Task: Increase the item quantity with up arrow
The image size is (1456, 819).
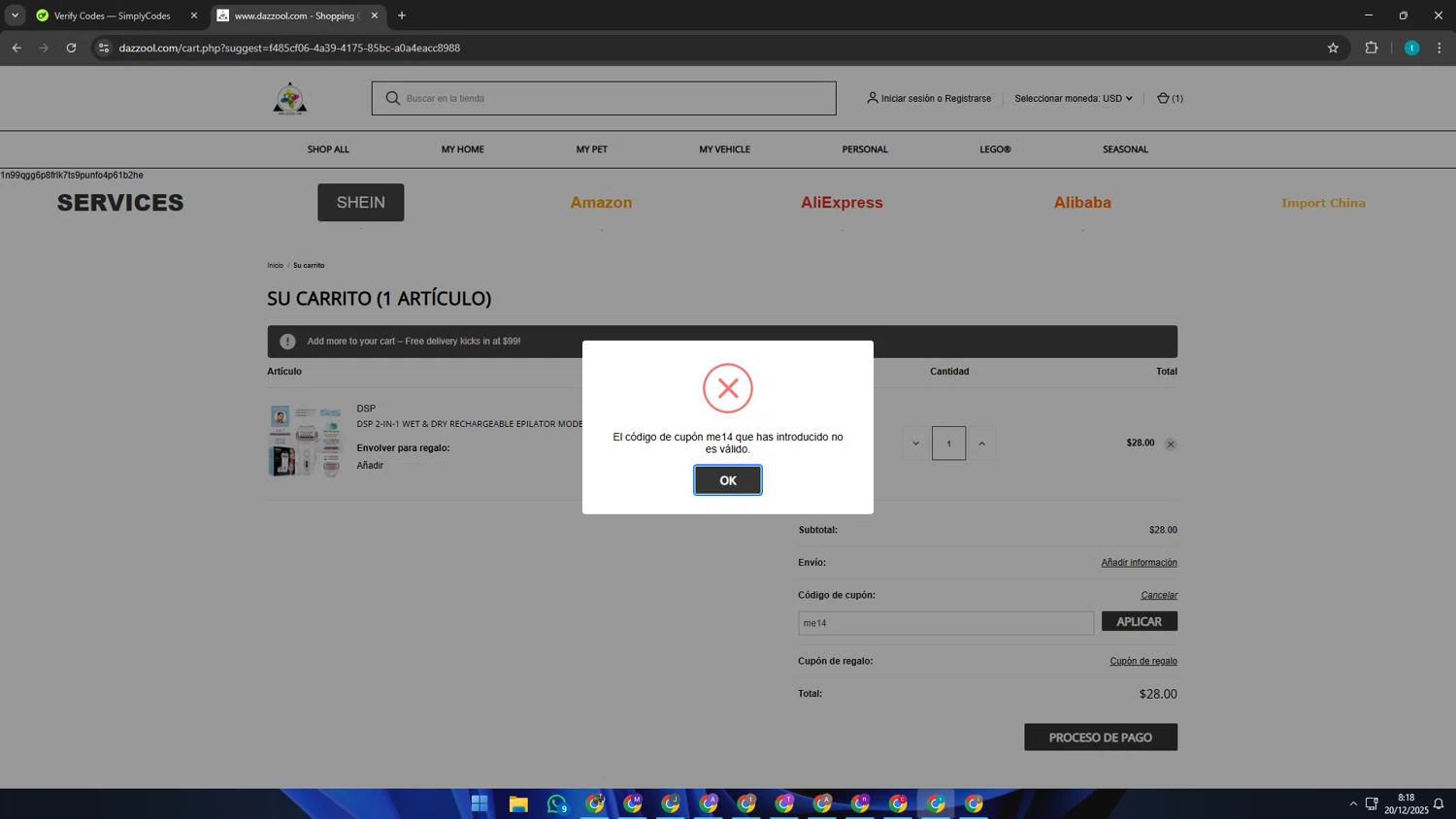Action: pyautogui.click(x=981, y=443)
